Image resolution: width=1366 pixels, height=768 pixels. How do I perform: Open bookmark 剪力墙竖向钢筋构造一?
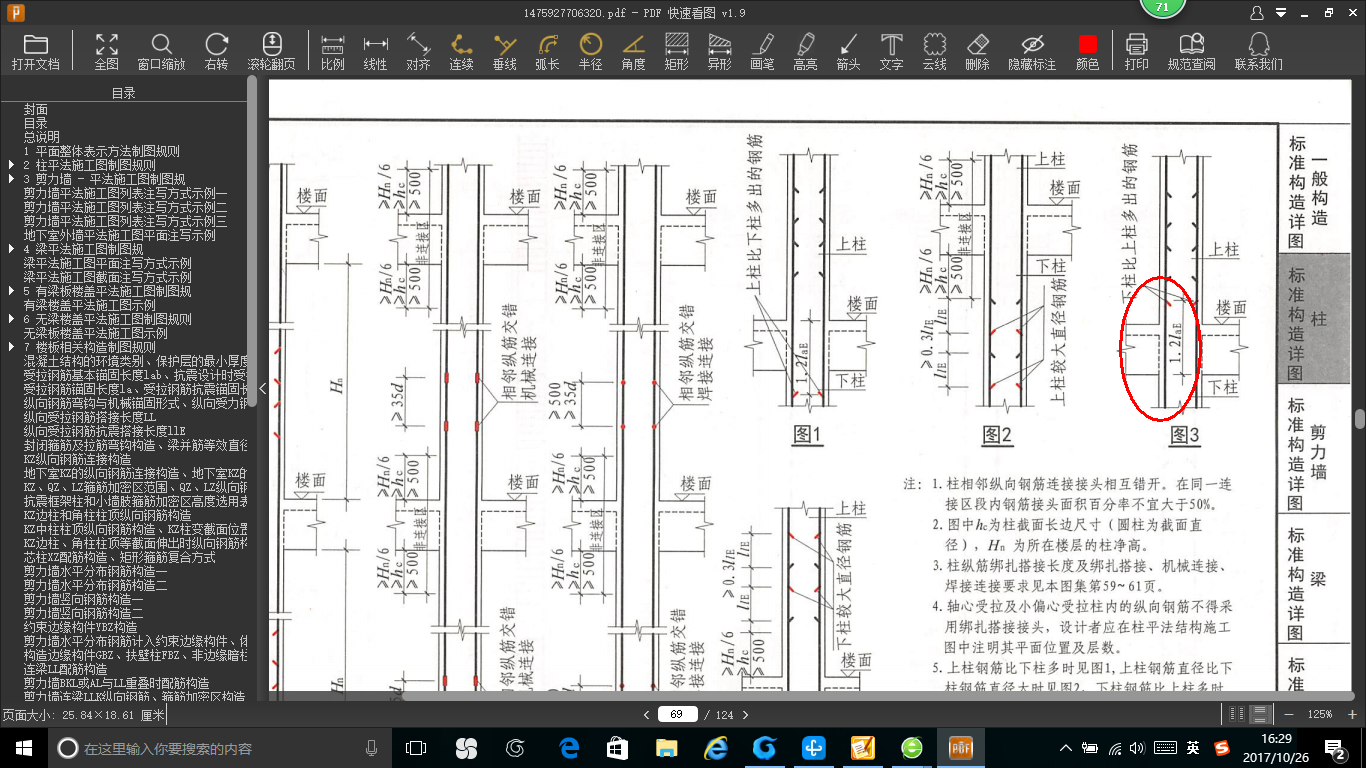pyautogui.click(x=84, y=599)
